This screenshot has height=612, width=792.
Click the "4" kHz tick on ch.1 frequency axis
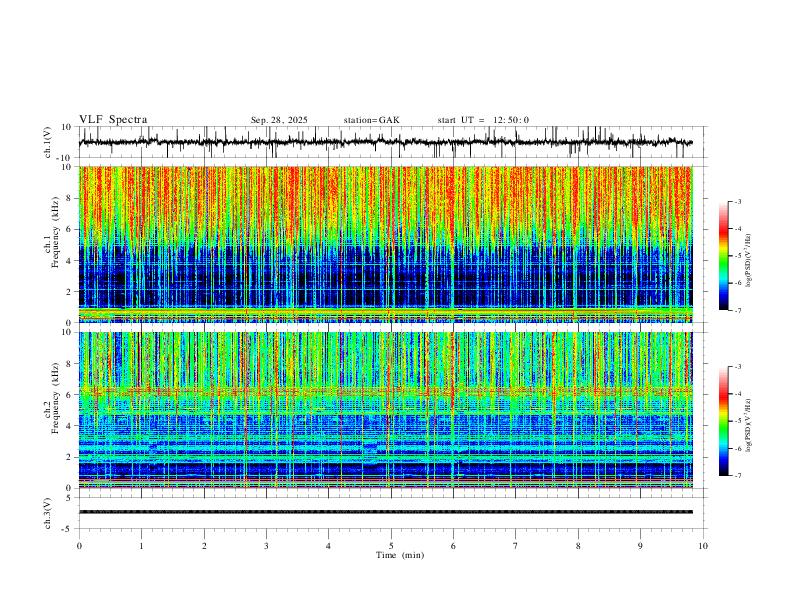click(x=69, y=261)
